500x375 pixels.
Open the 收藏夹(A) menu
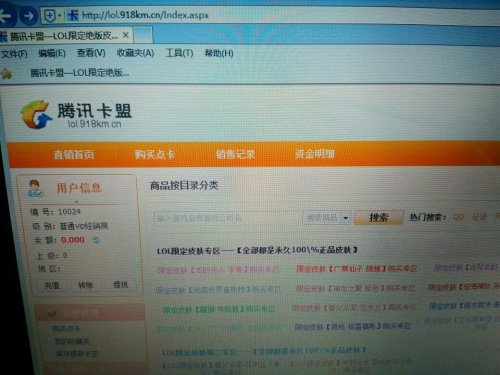[135, 53]
